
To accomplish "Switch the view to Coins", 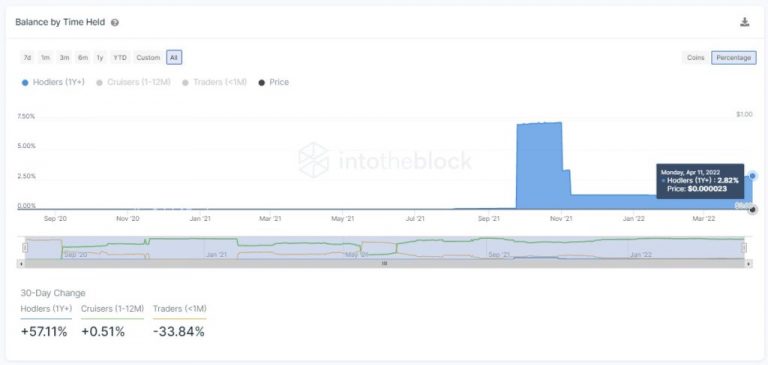I will click(x=695, y=58).
